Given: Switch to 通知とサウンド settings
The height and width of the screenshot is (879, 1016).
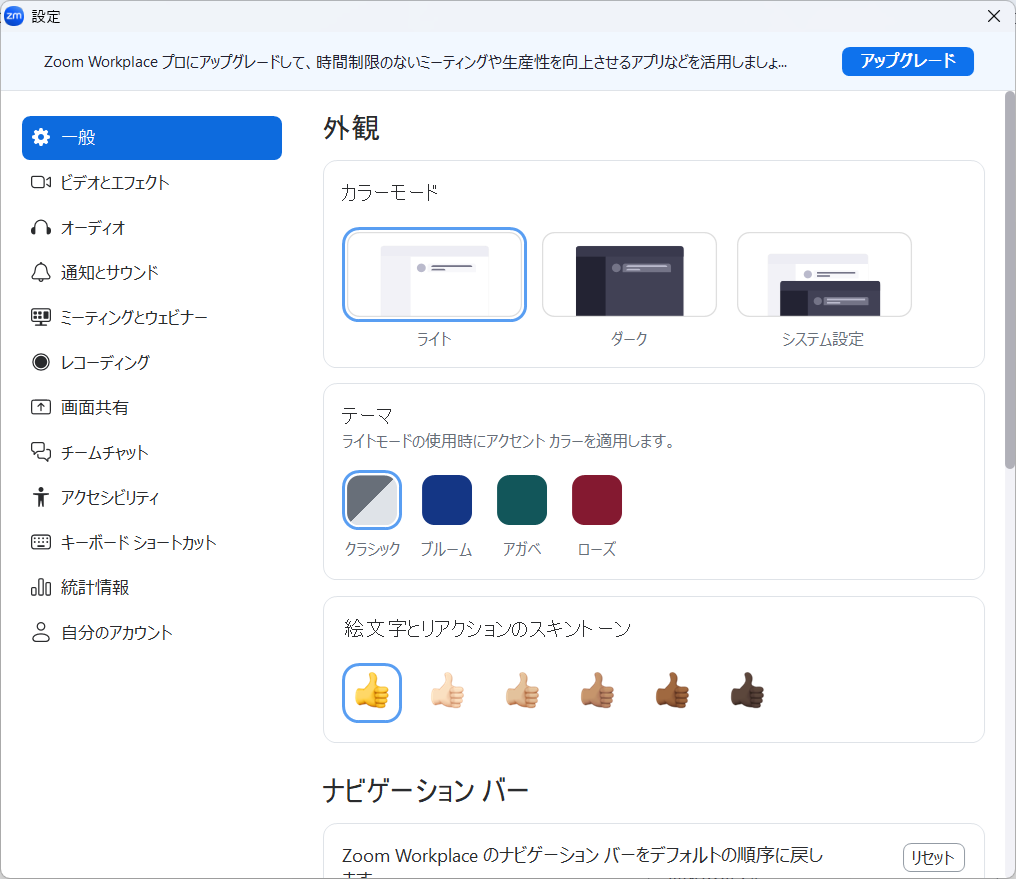Looking at the screenshot, I should pos(152,273).
